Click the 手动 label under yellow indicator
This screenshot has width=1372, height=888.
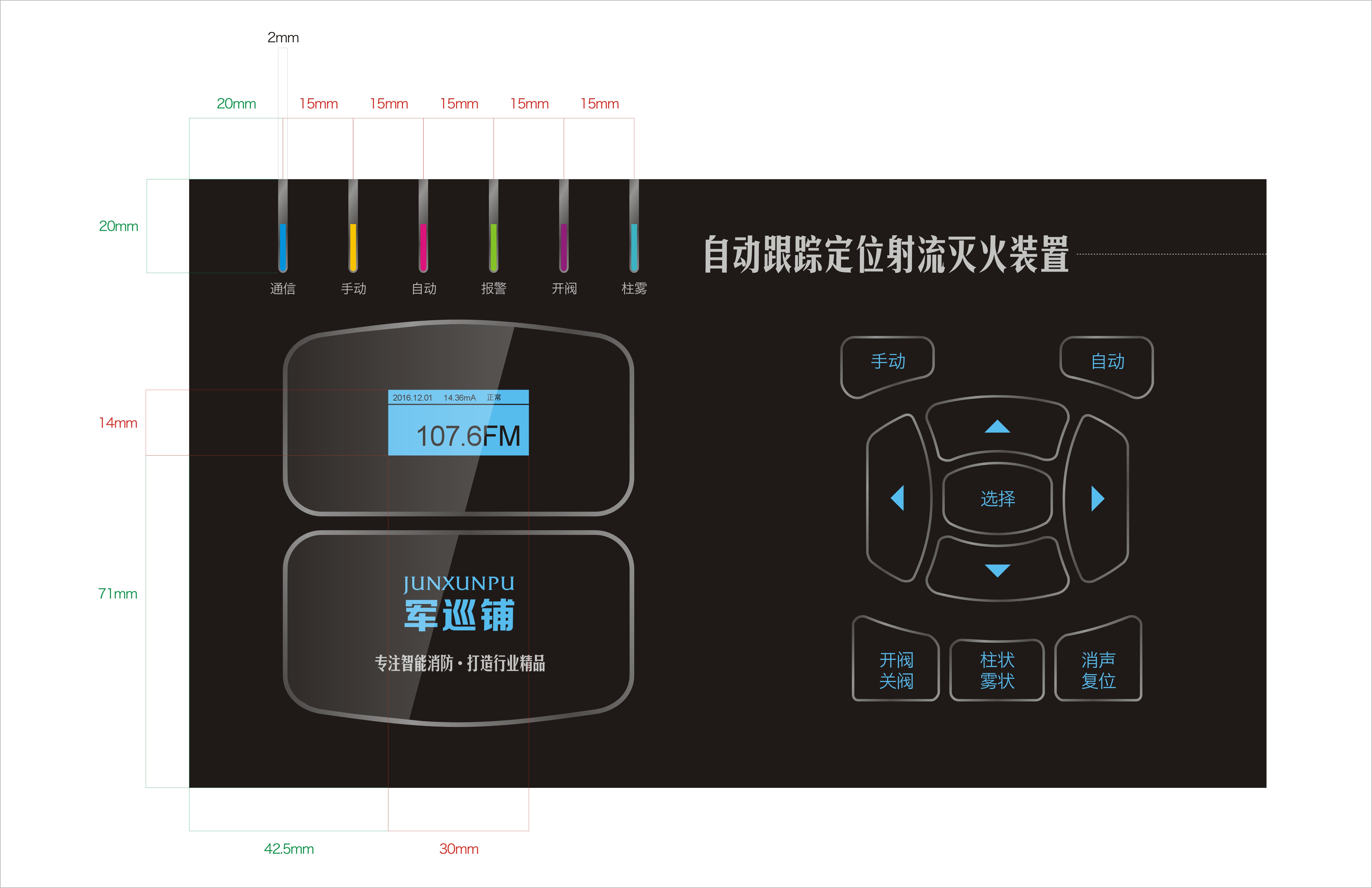point(353,289)
